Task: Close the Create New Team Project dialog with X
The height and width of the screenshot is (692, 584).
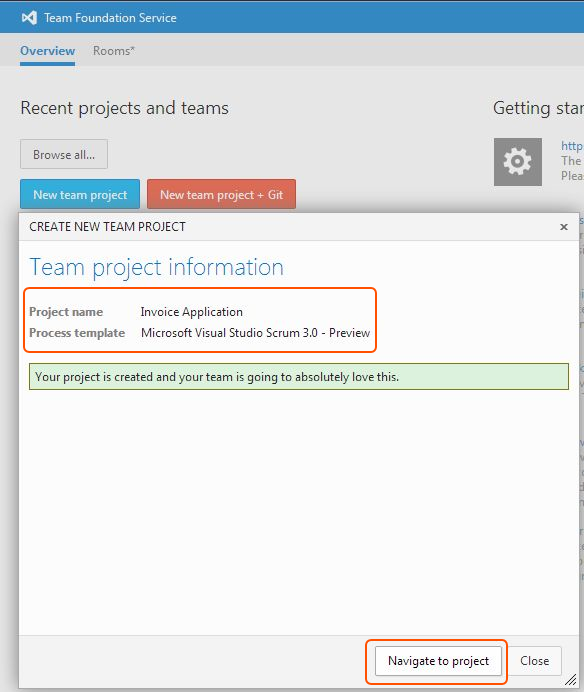Action: tap(564, 227)
